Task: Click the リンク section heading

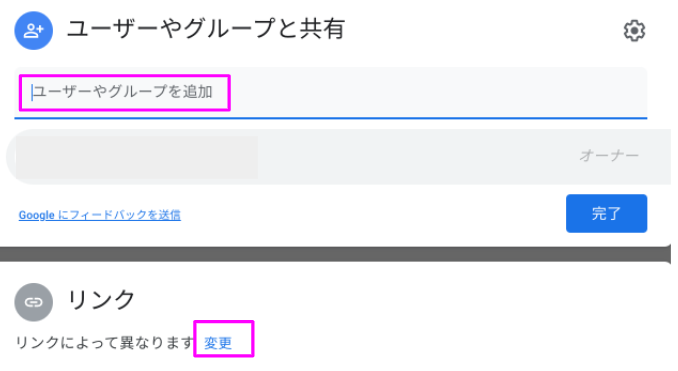Action: [101, 299]
